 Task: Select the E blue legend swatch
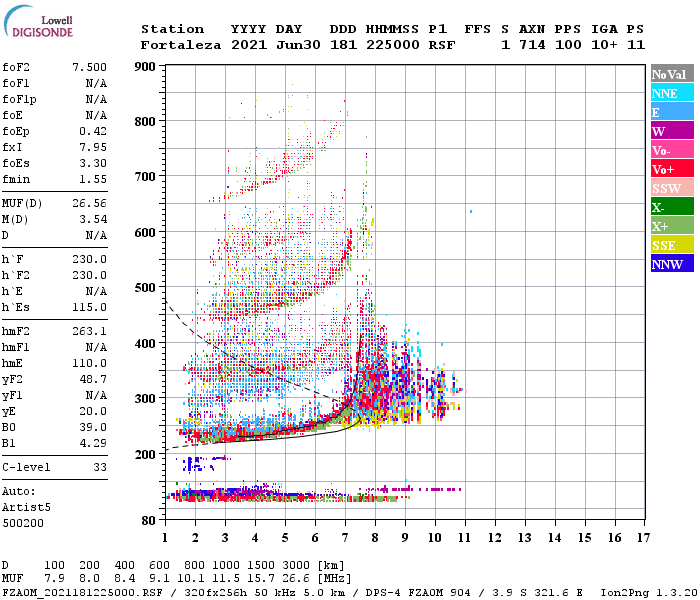(x=672, y=112)
